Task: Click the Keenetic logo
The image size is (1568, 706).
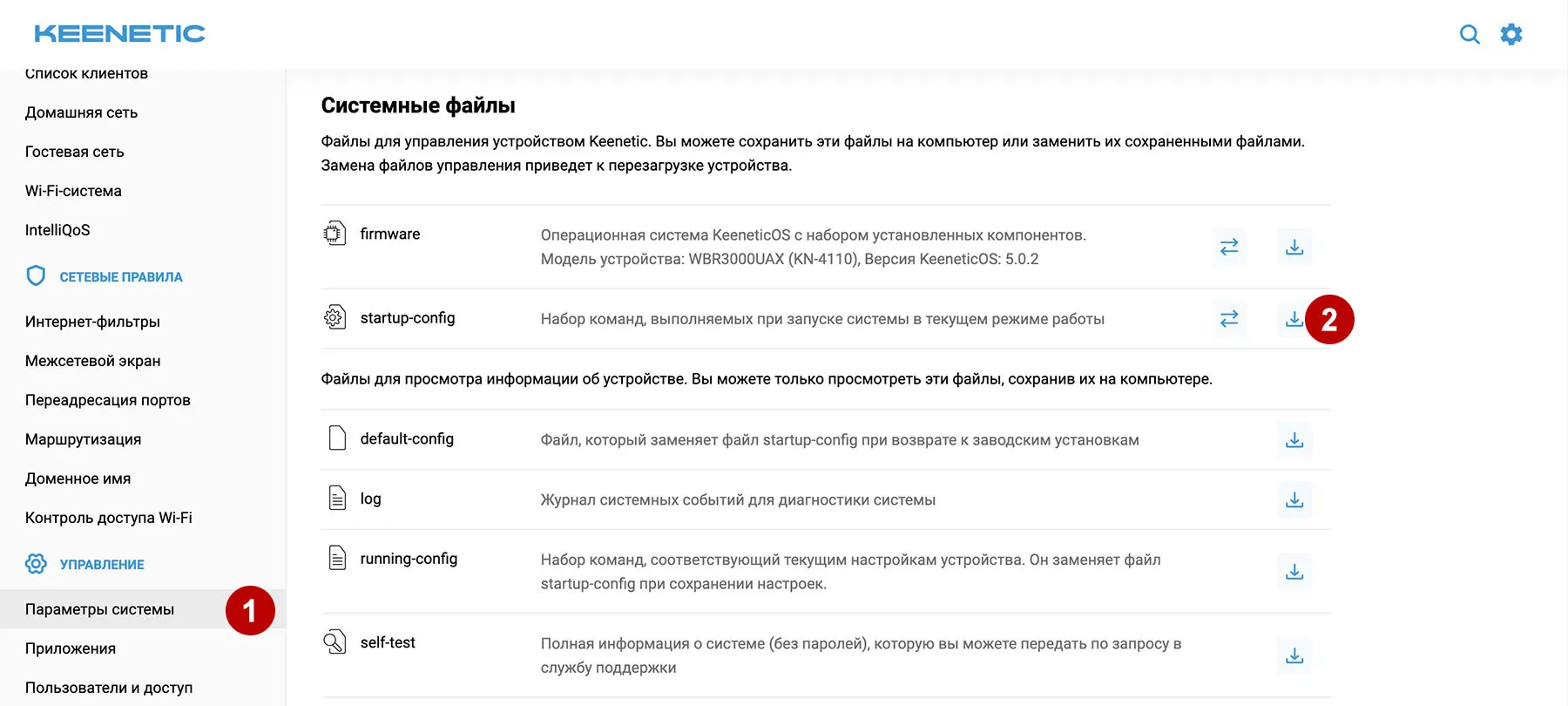Action: coord(118,32)
